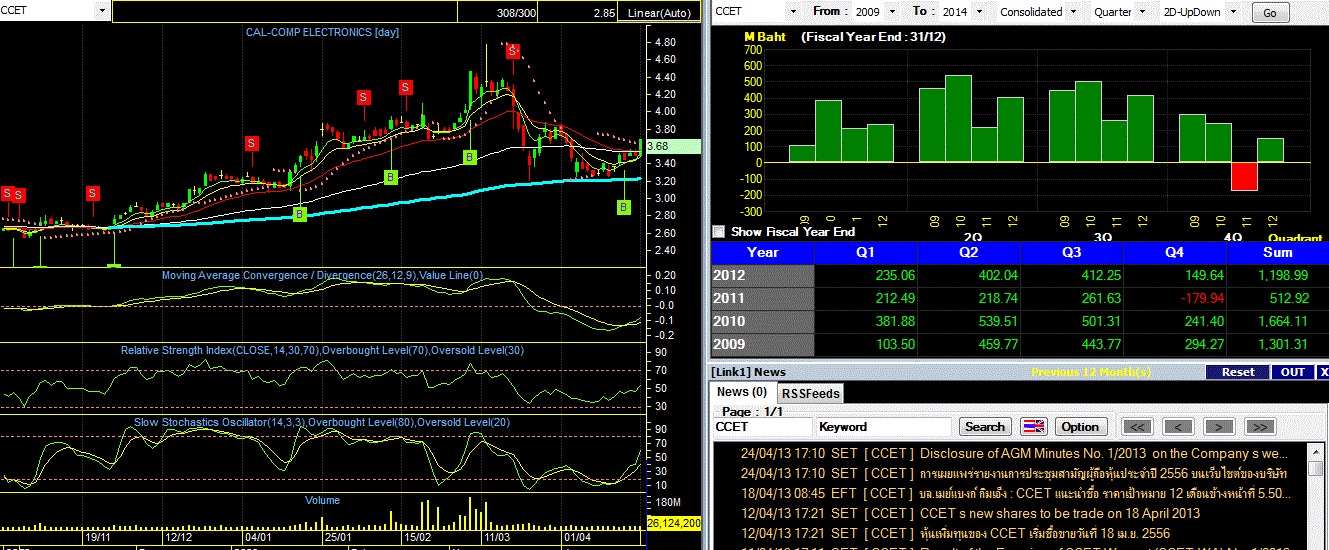Viewport: 1329px width, 550px height.
Task: Click the Keyword search field
Action: point(885,427)
